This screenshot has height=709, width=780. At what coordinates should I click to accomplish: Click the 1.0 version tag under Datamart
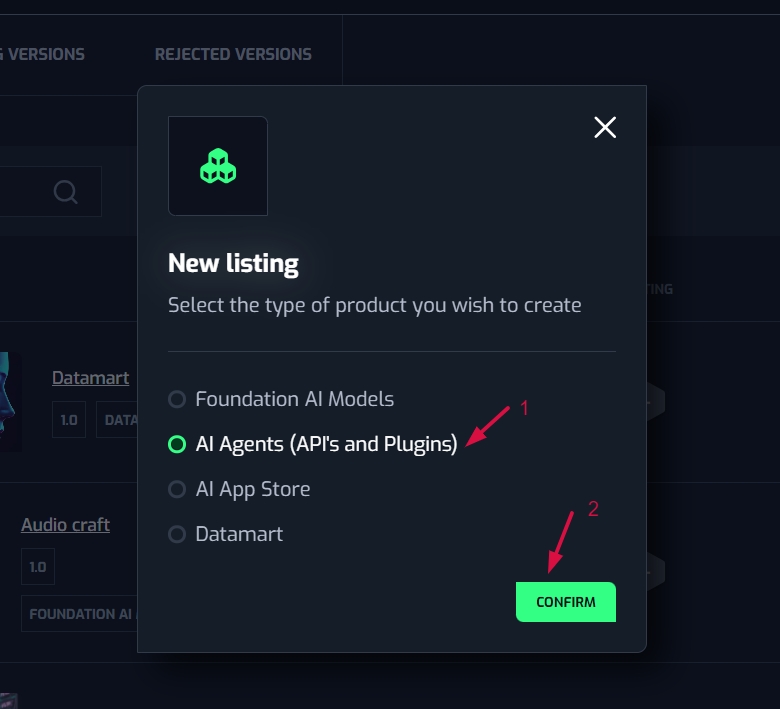pos(68,420)
